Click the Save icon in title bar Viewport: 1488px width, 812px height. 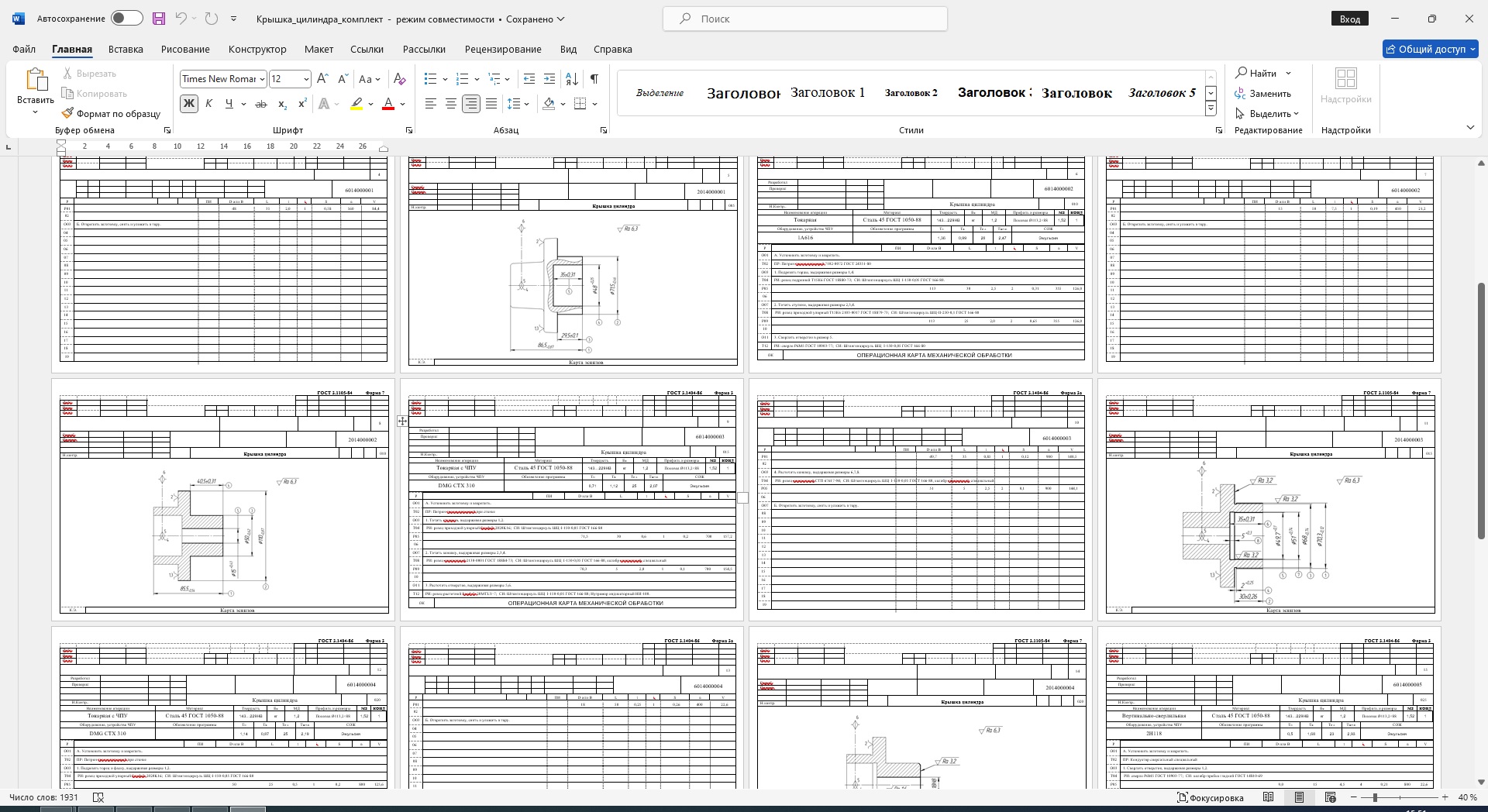(x=159, y=19)
